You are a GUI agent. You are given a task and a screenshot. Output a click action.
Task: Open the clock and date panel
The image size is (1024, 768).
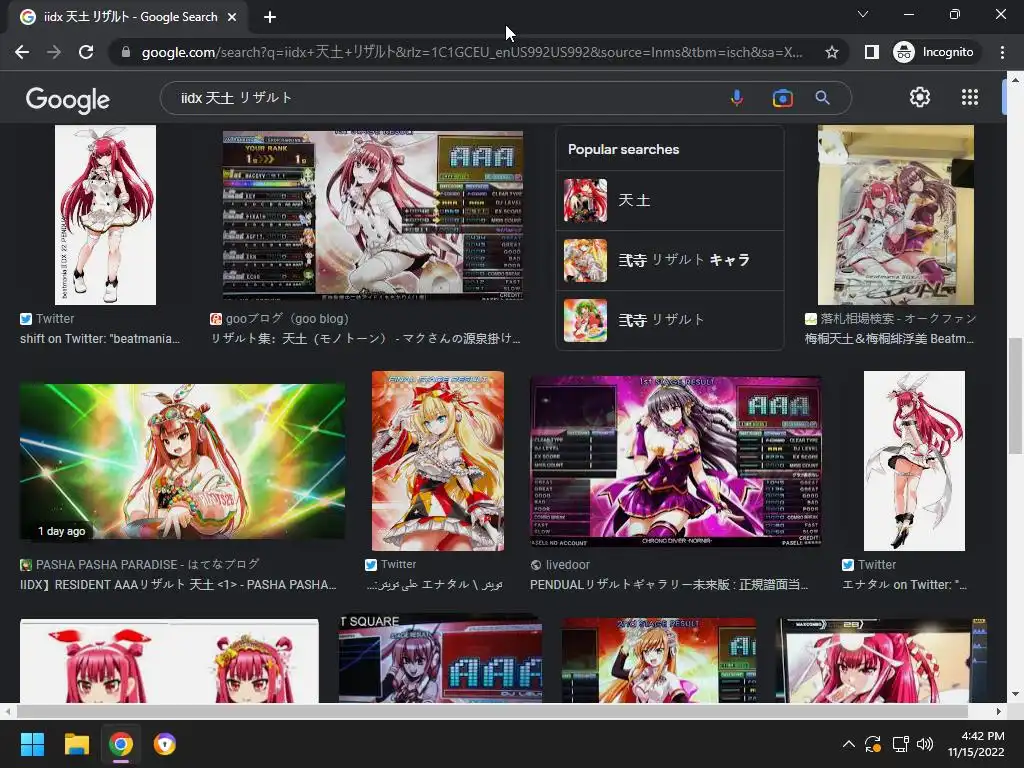click(x=976, y=744)
